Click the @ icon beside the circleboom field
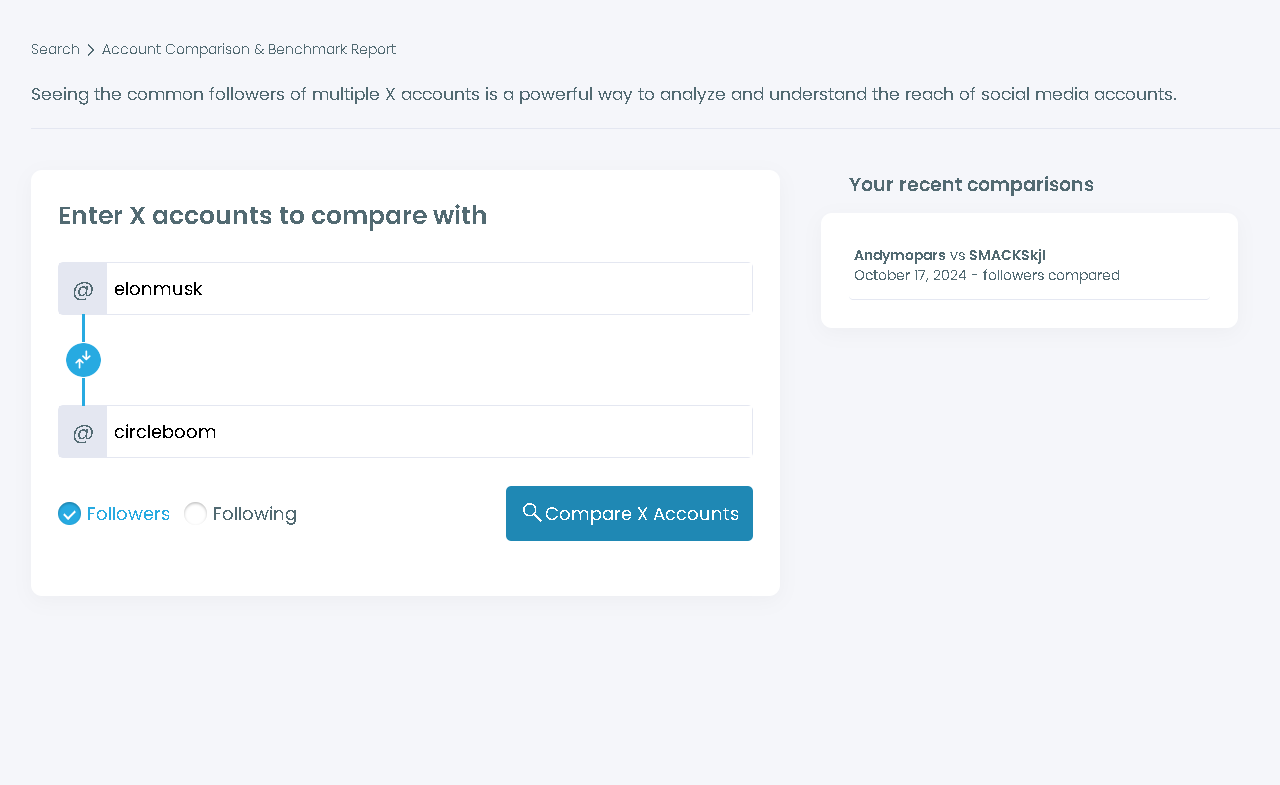1280x785 pixels. click(82, 431)
